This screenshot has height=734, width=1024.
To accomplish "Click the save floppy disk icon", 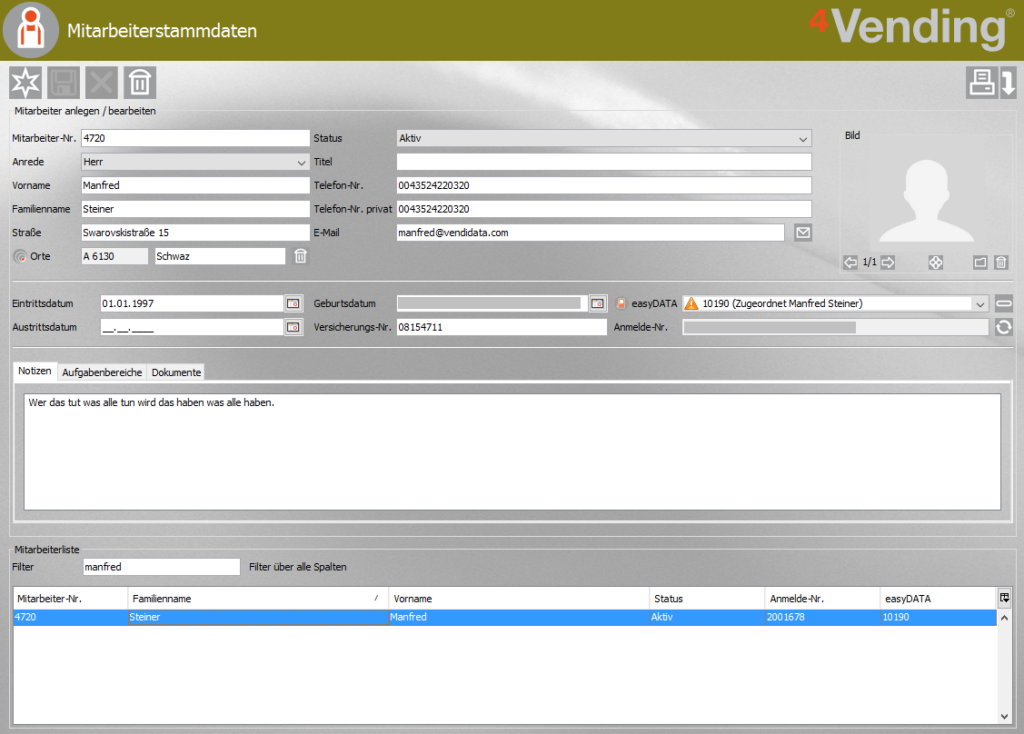I will [x=63, y=83].
